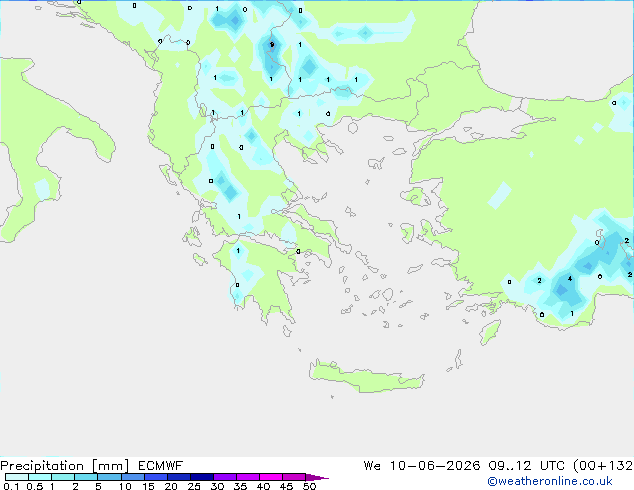Click the 0.5–1 mm legend swatch
The width and height of the screenshot is (634, 490).
[40, 477]
